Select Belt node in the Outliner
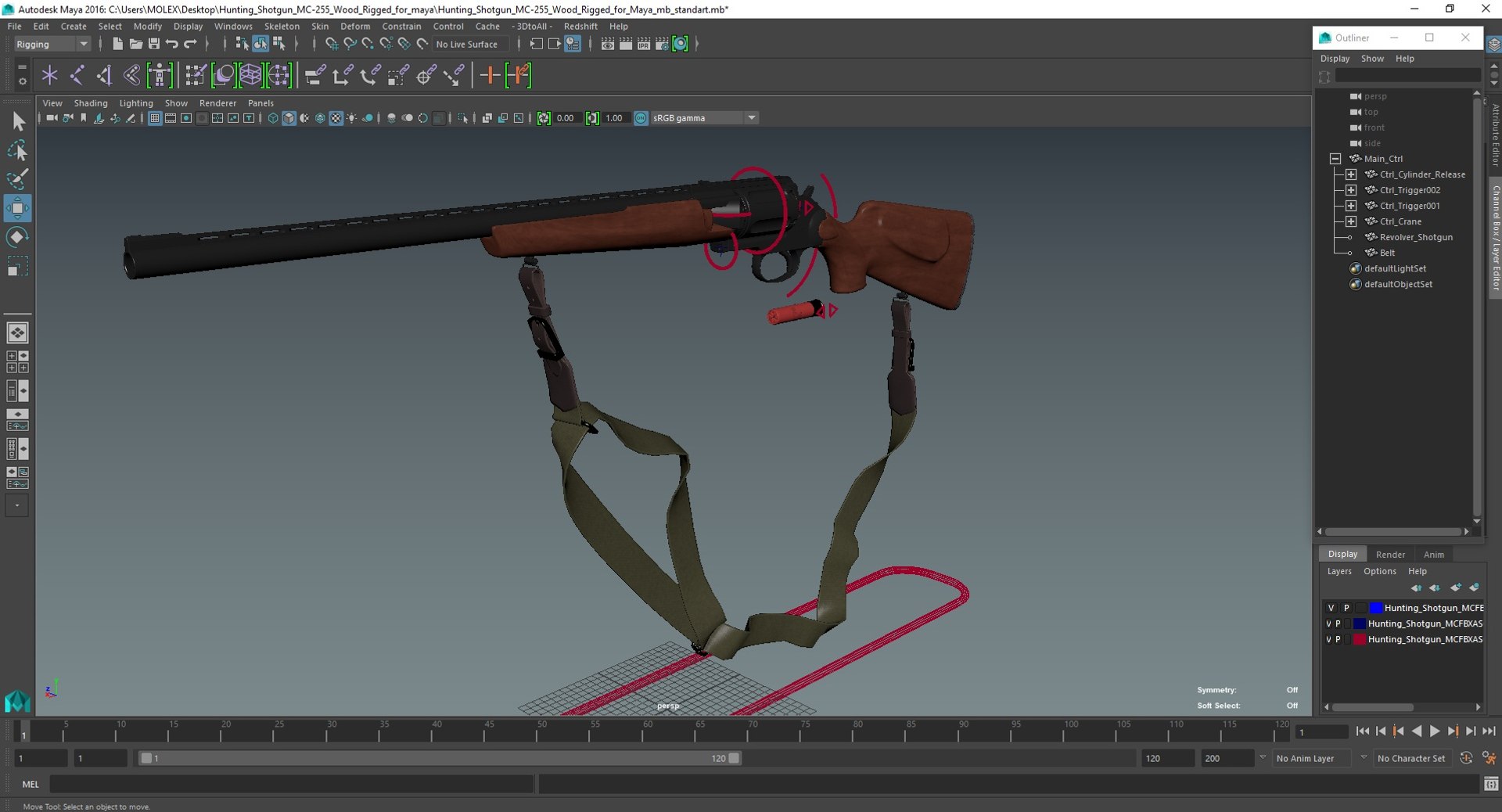The height and width of the screenshot is (812, 1502). click(x=1387, y=253)
